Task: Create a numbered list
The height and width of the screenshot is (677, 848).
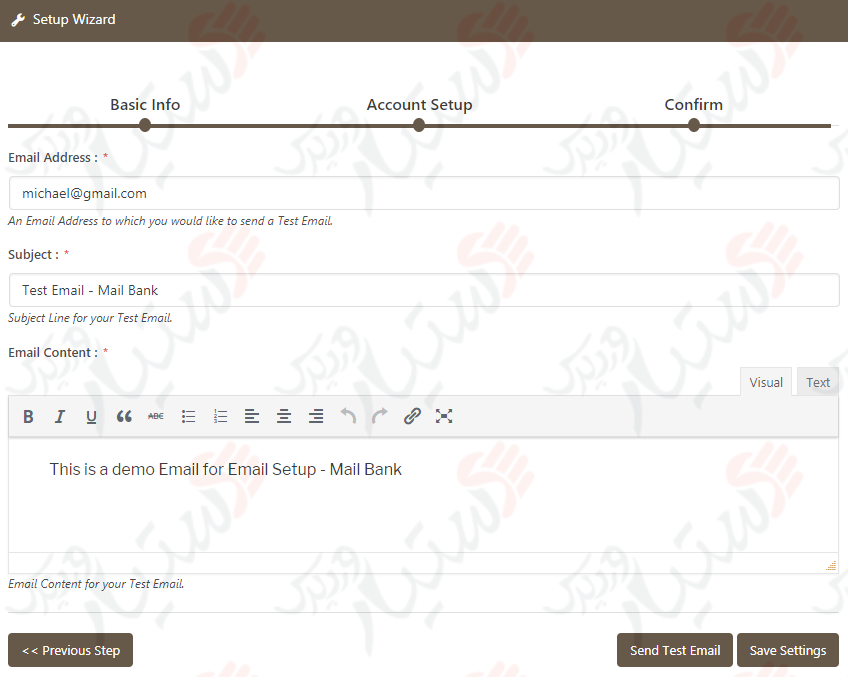Action: (220, 416)
